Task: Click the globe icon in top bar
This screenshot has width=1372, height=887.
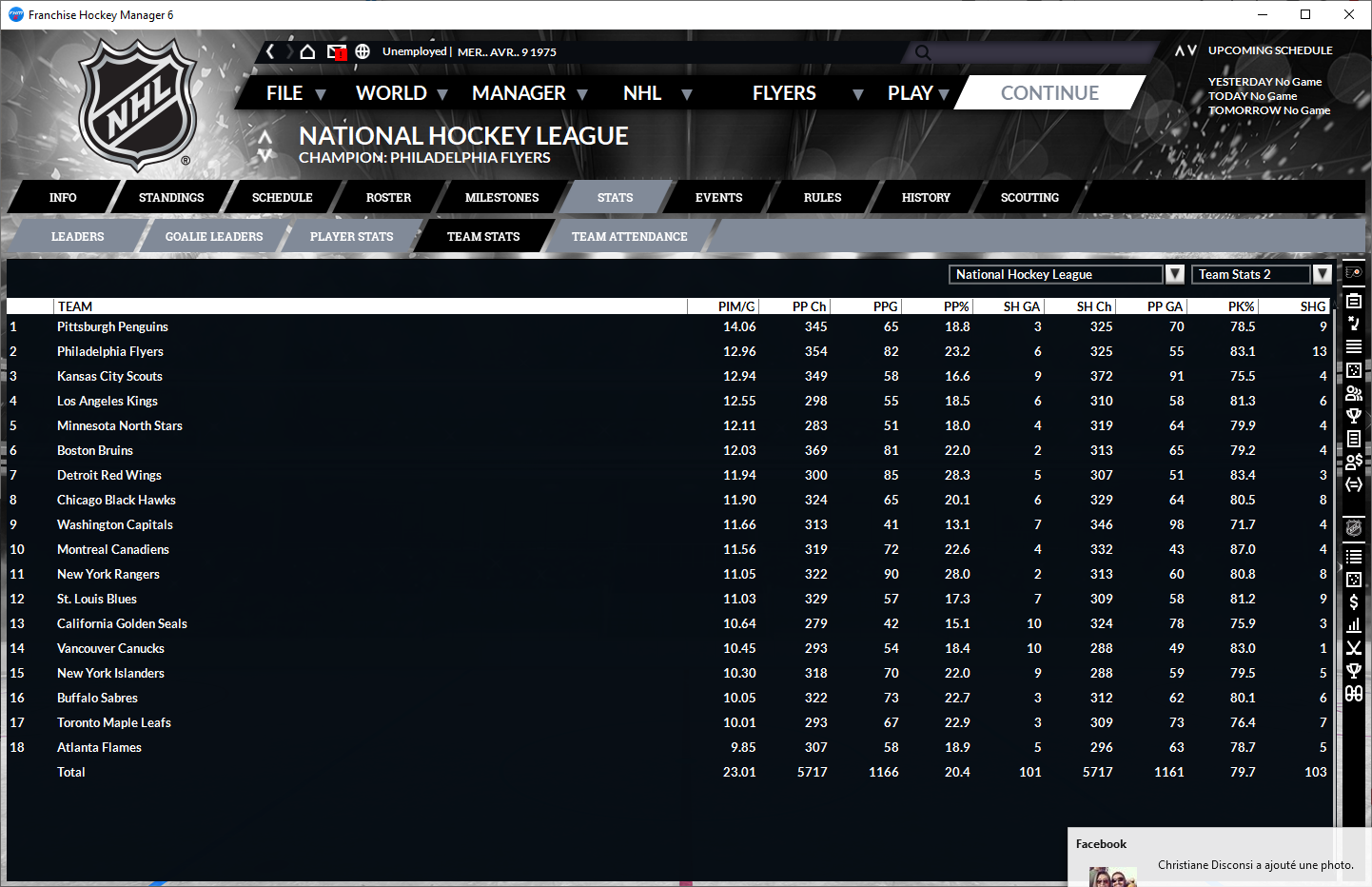Action: pyautogui.click(x=363, y=51)
